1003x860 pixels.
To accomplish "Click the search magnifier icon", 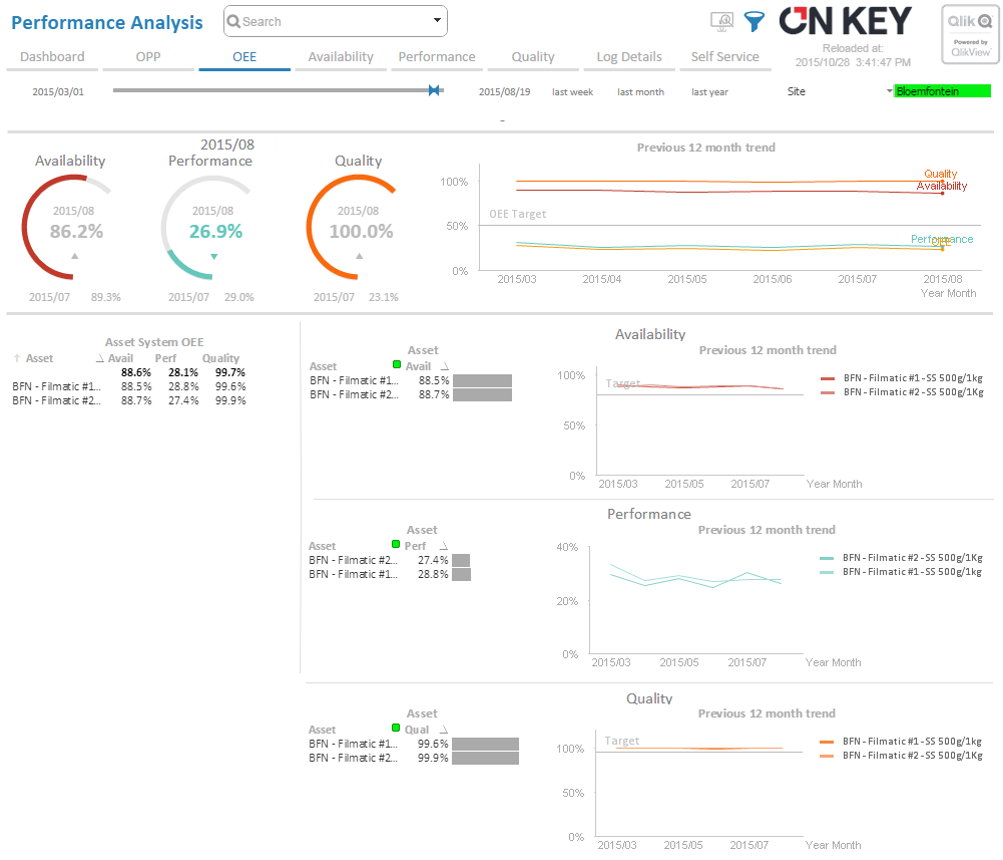I will (233, 21).
